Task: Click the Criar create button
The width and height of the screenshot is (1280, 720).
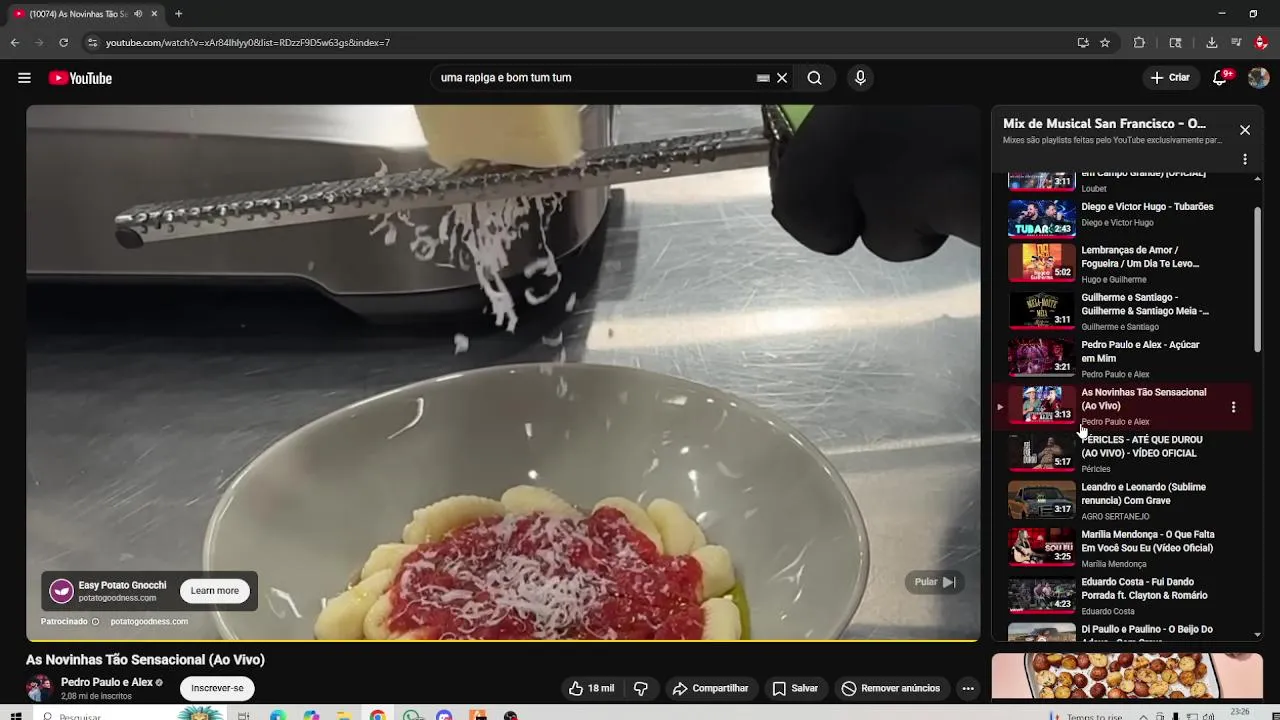Action: click(1170, 78)
